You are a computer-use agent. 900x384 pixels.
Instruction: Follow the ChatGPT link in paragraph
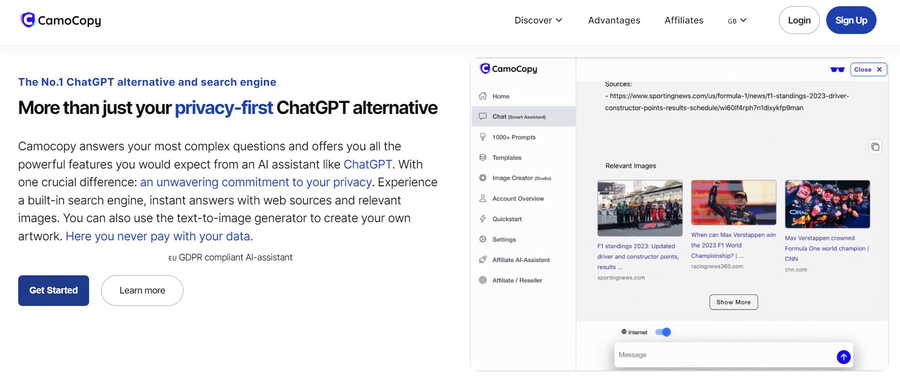(x=368, y=164)
